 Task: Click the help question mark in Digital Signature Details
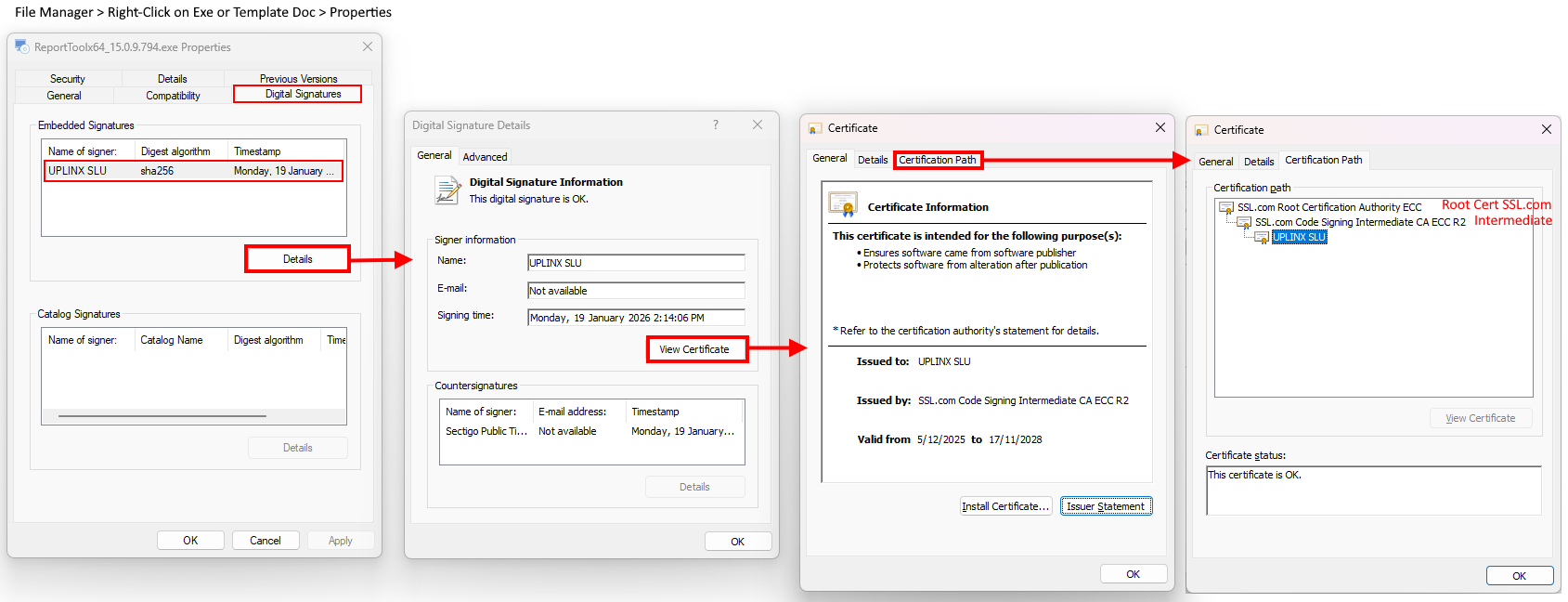[716, 124]
